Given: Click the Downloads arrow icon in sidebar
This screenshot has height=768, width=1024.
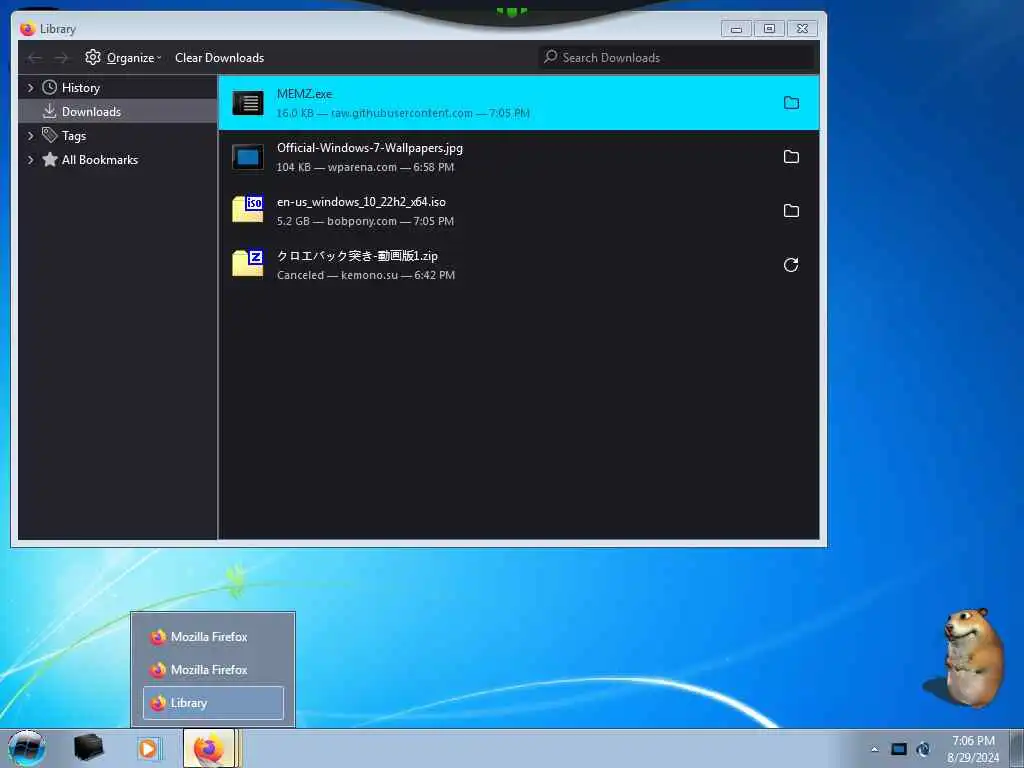Looking at the screenshot, I should click(x=50, y=111).
